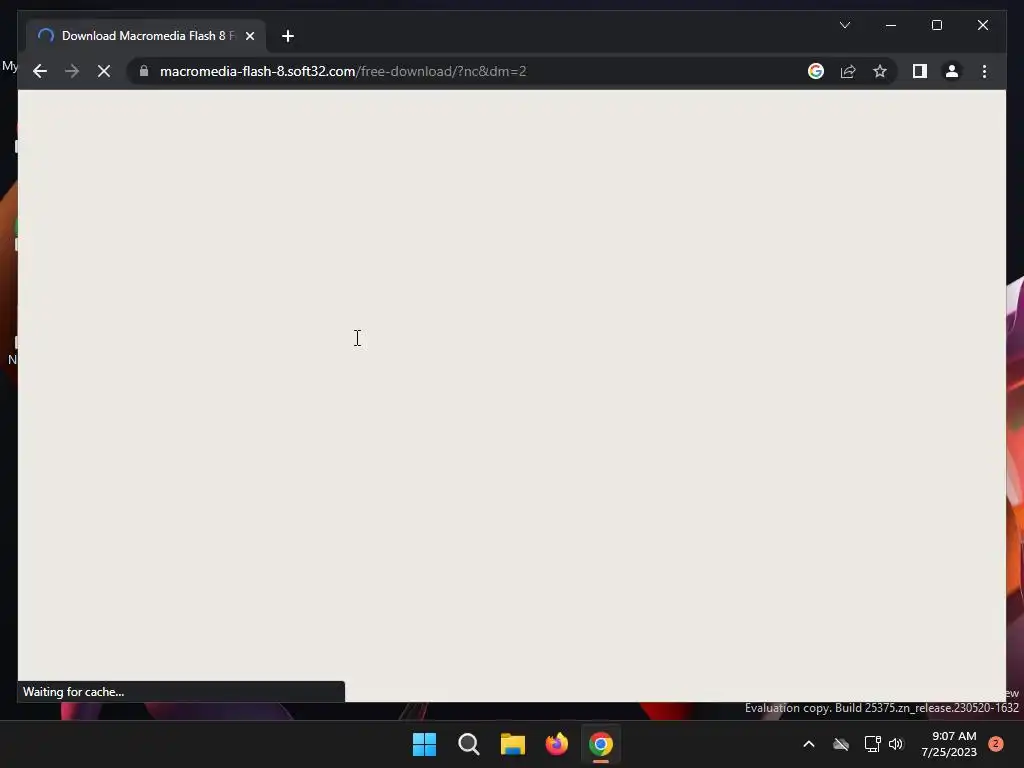
Task: Toggle Chrome side panel
Action: click(x=920, y=71)
